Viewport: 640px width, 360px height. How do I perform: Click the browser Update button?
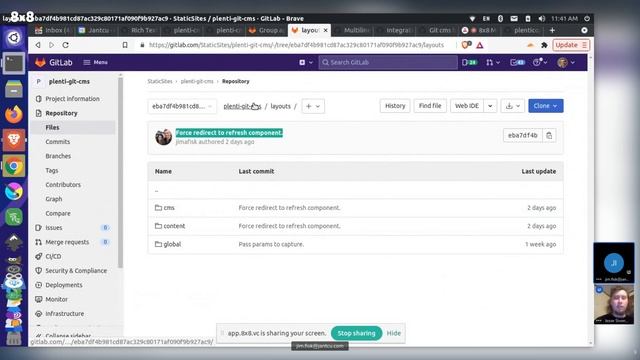click(571, 45)
